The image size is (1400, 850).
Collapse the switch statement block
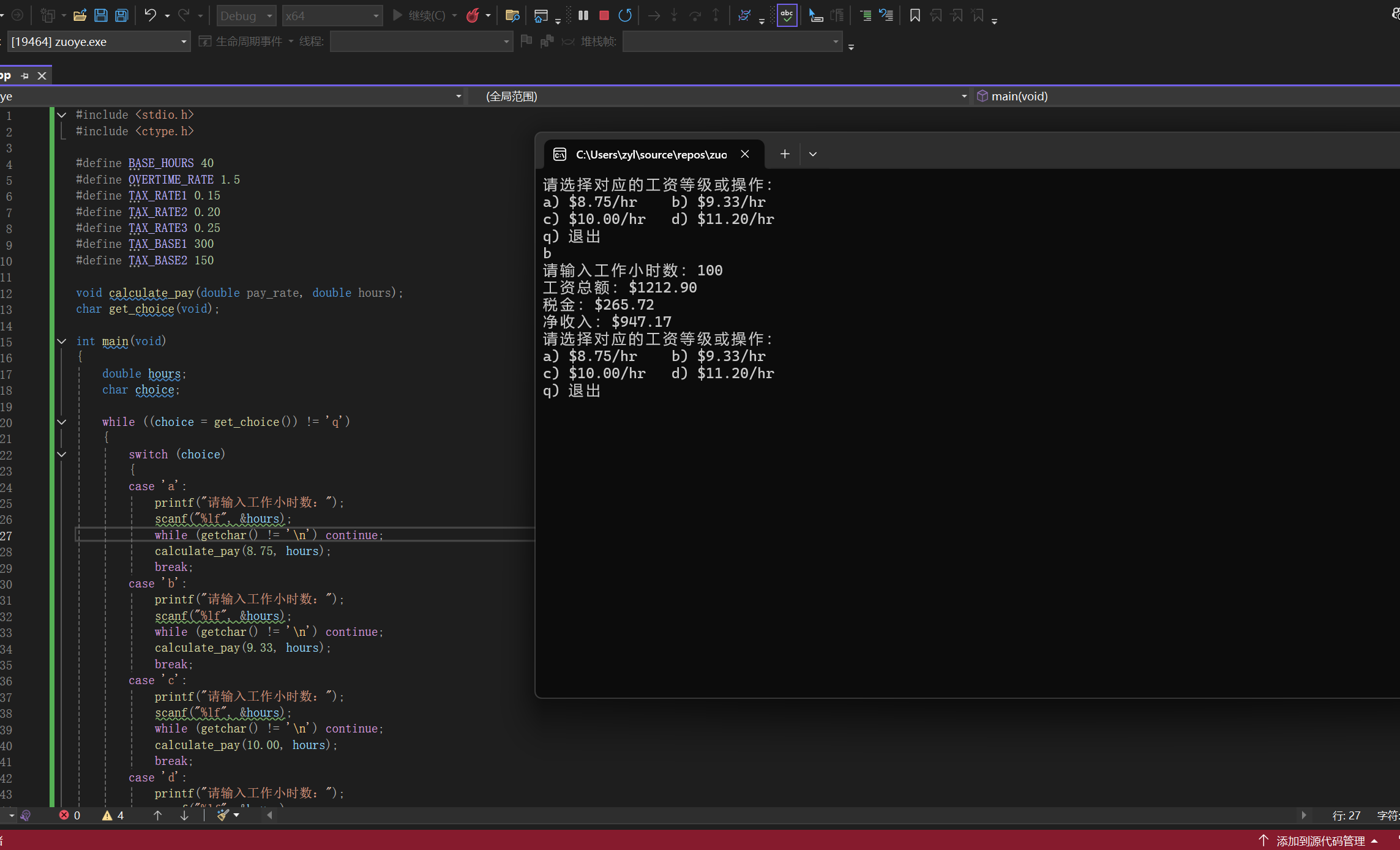(x=62, y=454)
